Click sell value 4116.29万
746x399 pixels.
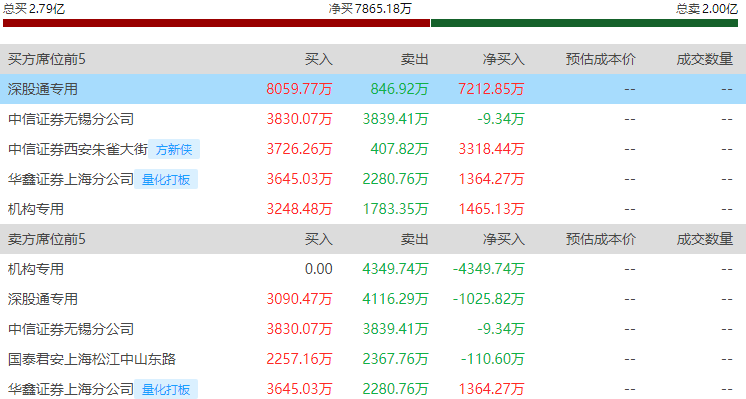pyautogui.click(x=395, y=299)
